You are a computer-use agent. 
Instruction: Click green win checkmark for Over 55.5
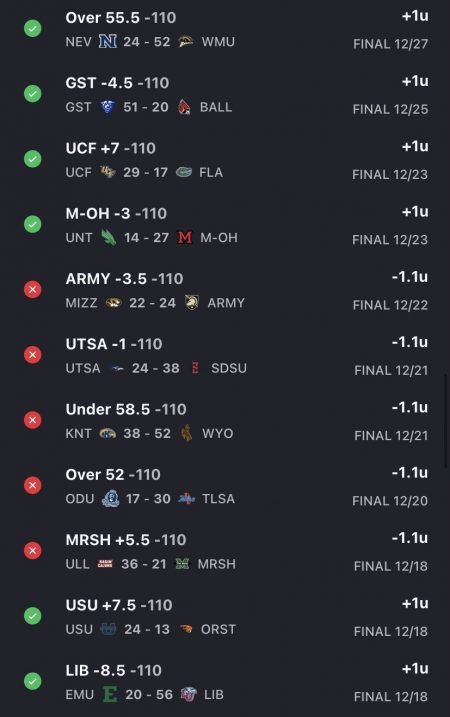(32, 28)
